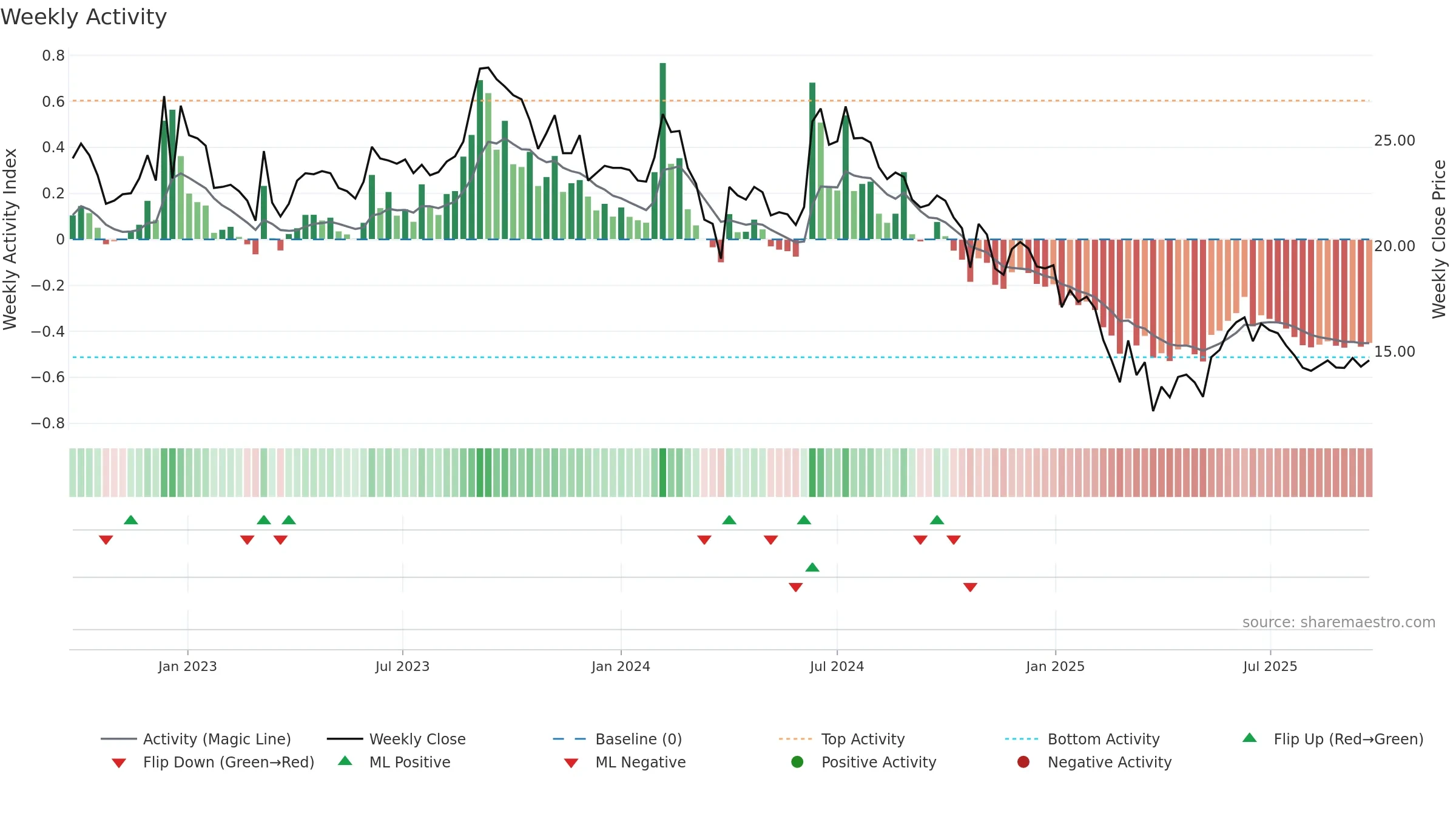Image resolution: width=1456 pixels, height=819 pixels.
Task: Click the 'Weekly Activity' chart title
Action: pyautogui.click(x=84, y=17)
